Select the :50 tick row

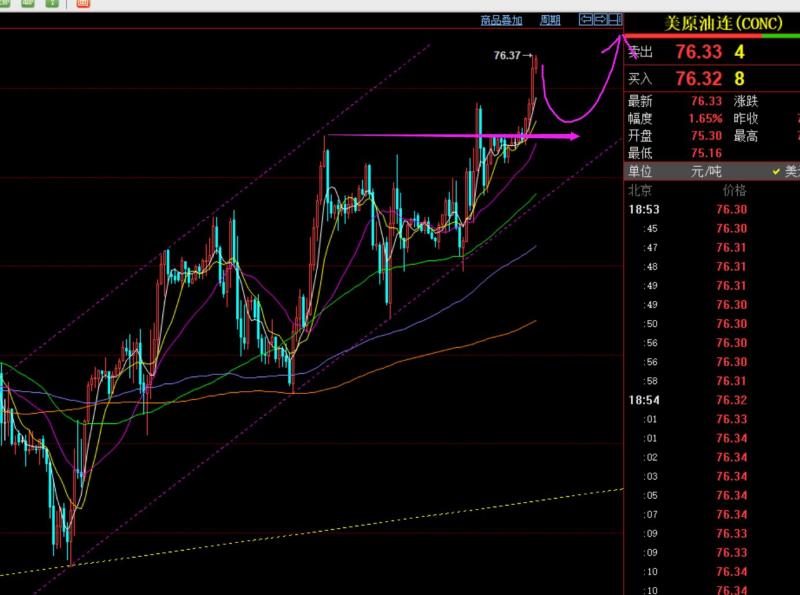(x=712, y=324)
